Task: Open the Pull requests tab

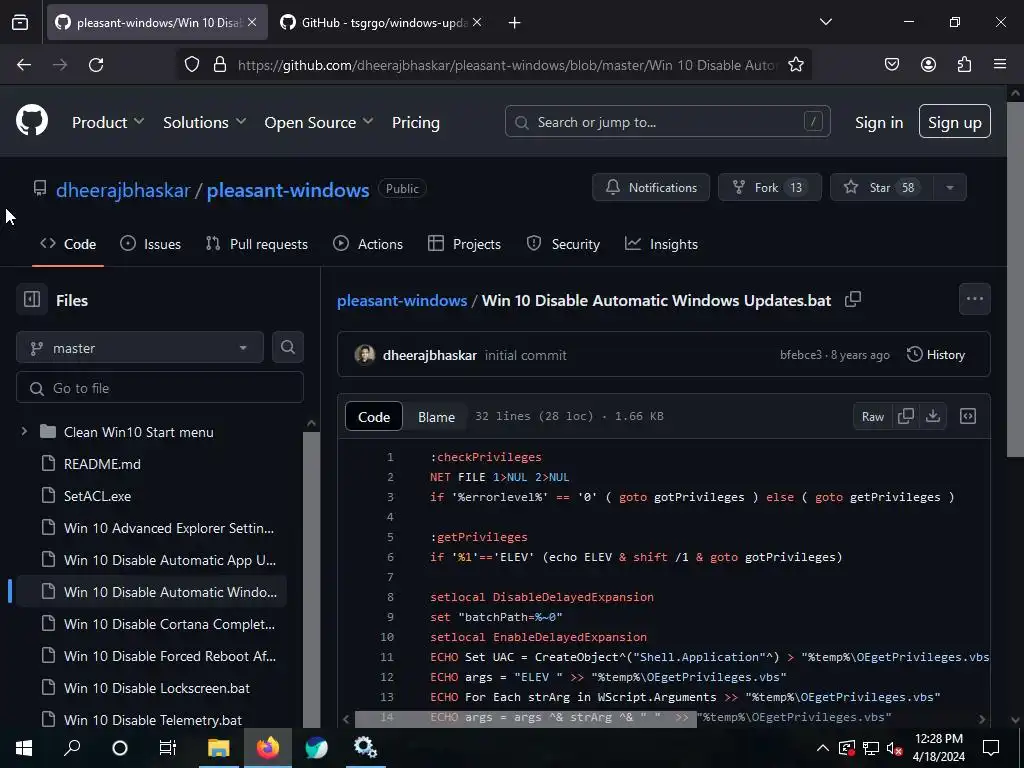Action: point(257,244)
